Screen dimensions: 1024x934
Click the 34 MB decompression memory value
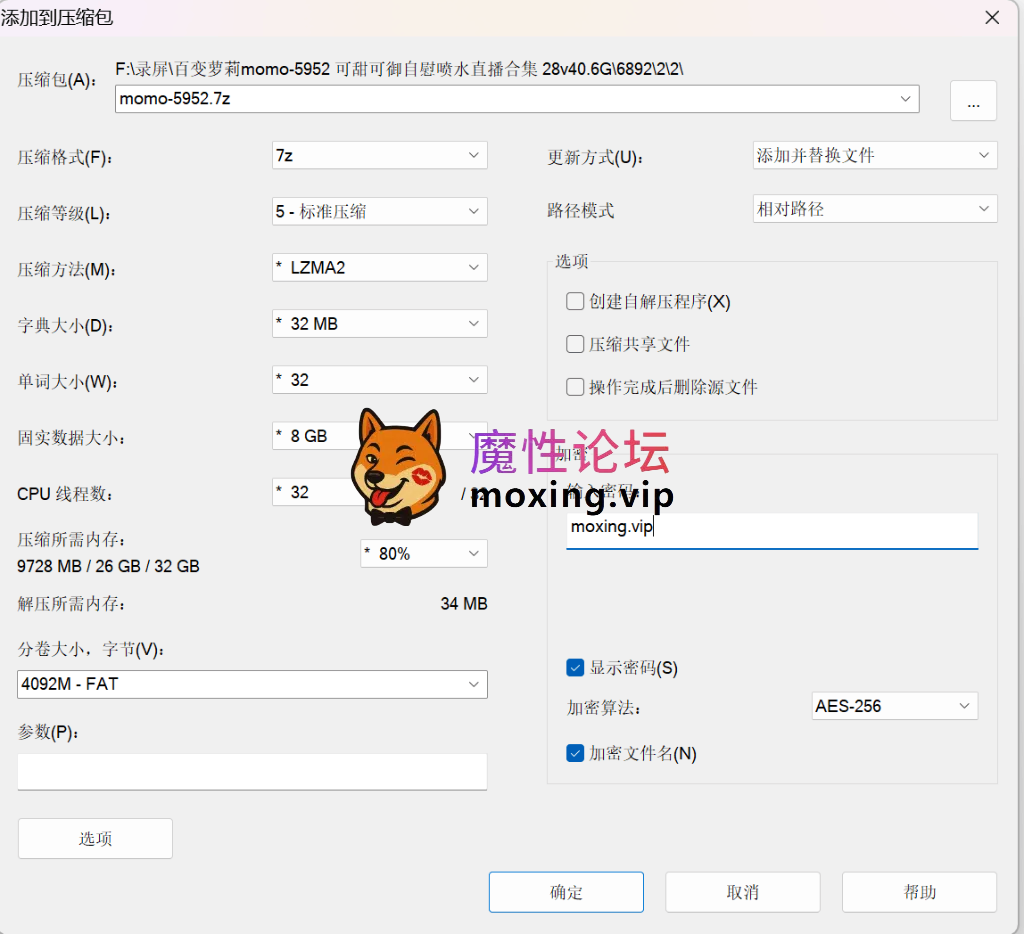[x=464, y=604]
